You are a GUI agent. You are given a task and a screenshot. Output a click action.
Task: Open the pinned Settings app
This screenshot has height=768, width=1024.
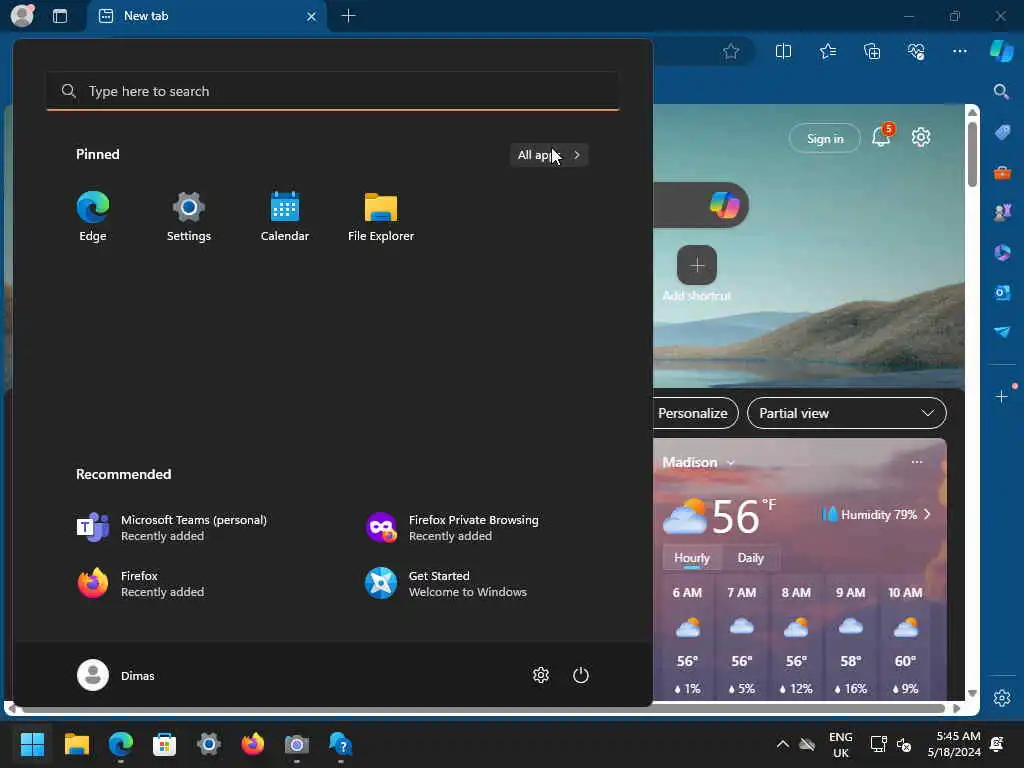tap(189, 217)
